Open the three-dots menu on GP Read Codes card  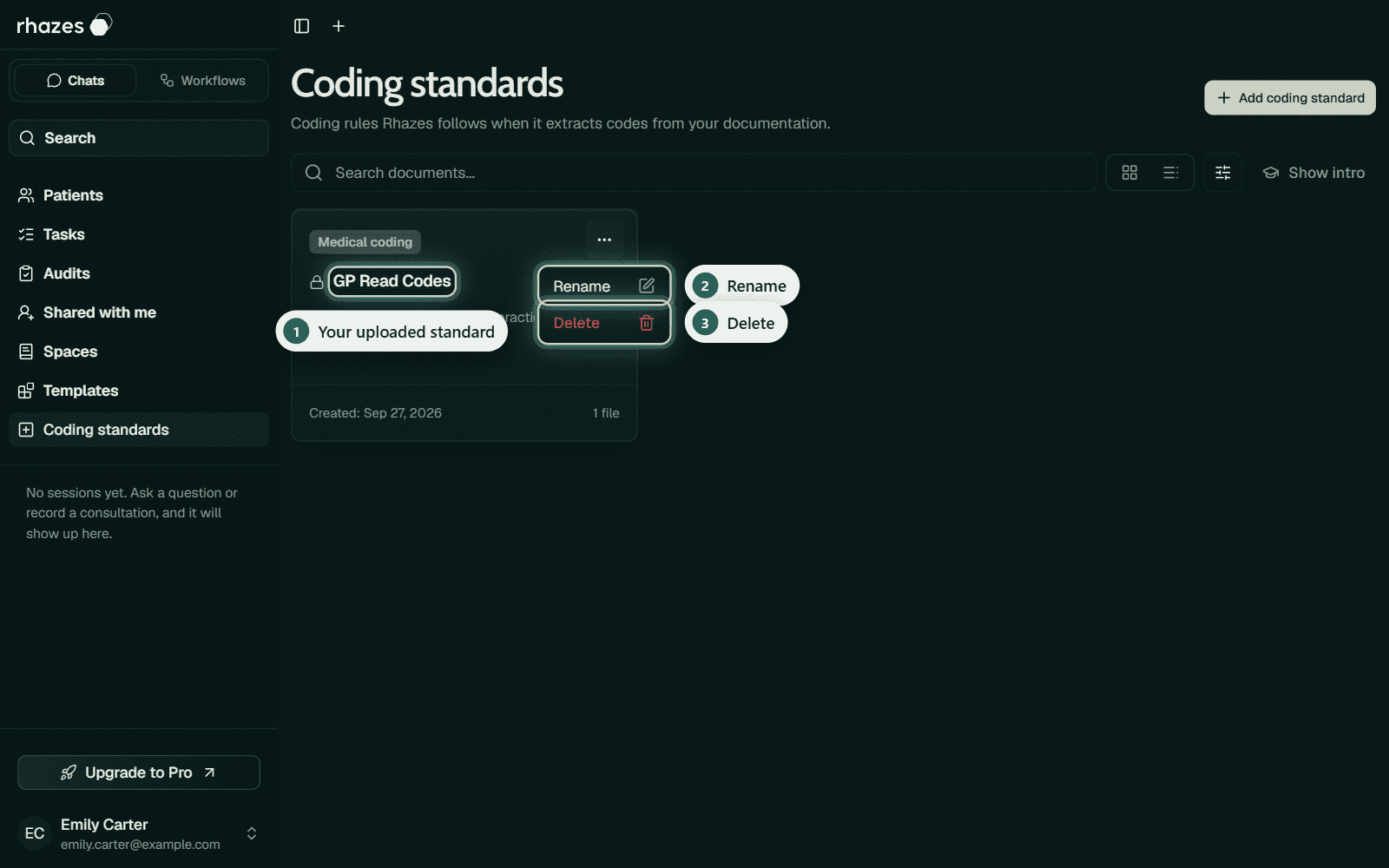pos(604,240)
